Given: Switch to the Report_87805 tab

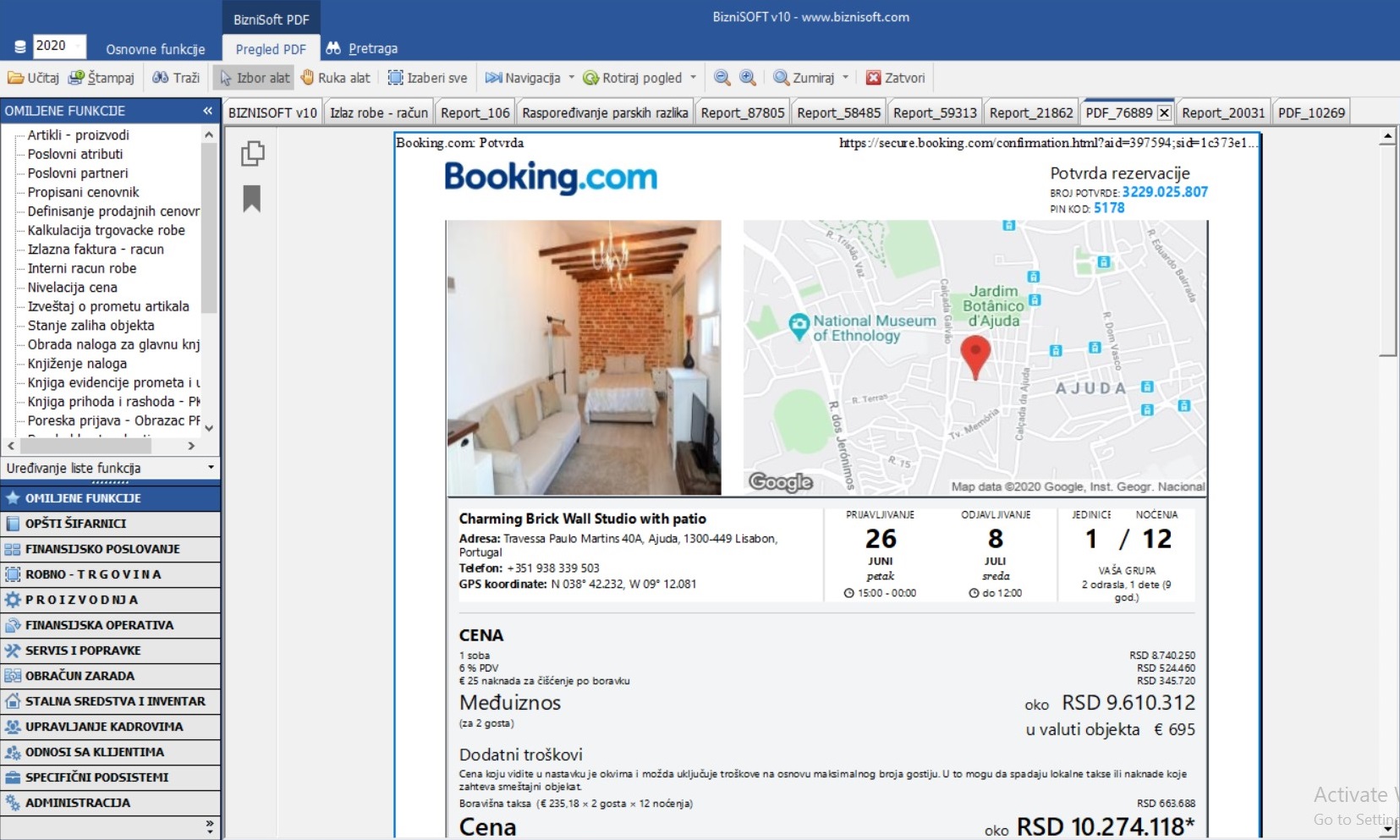Looking at the screenshot, I should click(x=743, y=113).
